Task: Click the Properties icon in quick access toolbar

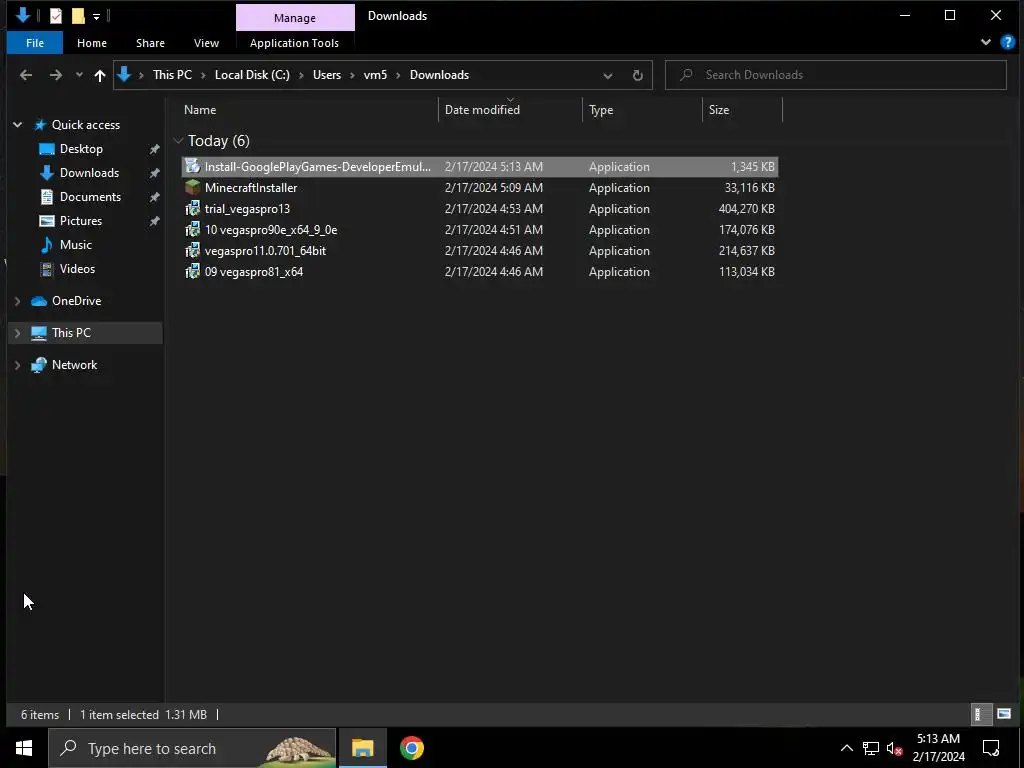Action: [x=56, y=16]
